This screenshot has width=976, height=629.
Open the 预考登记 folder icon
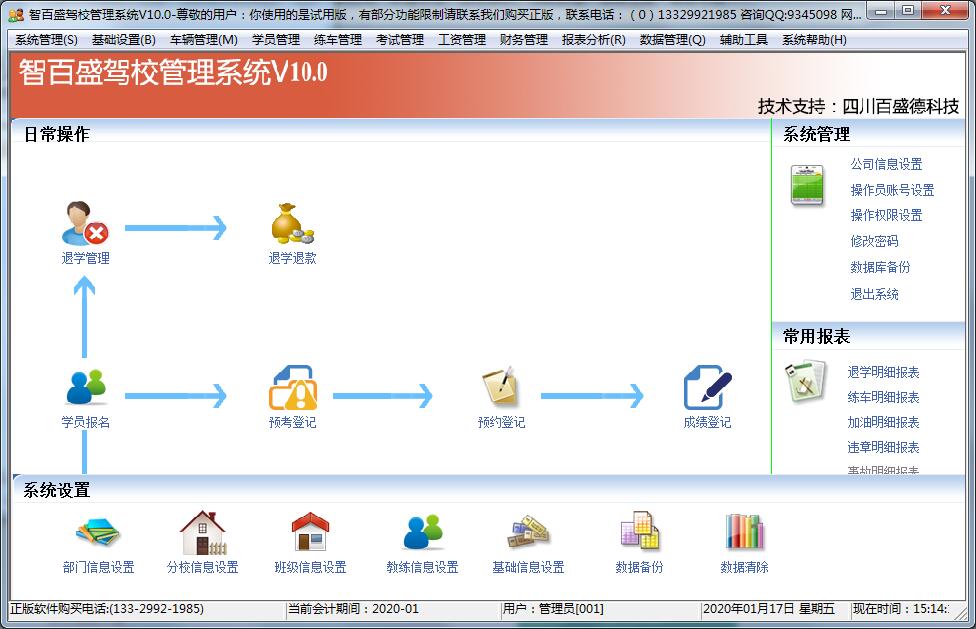click(293, 387)
